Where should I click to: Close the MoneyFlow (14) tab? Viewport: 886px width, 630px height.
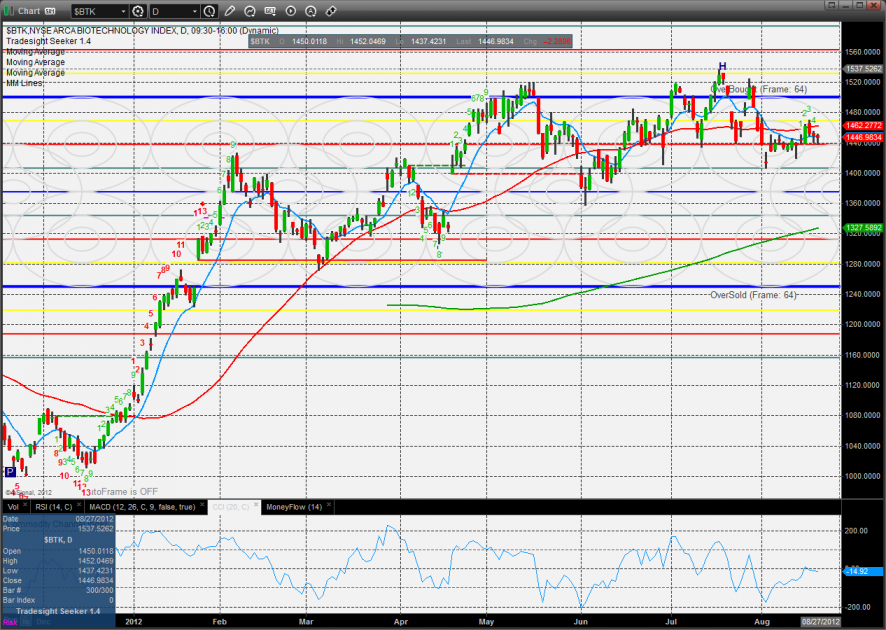pyautogui.click(x=328, y=507)
